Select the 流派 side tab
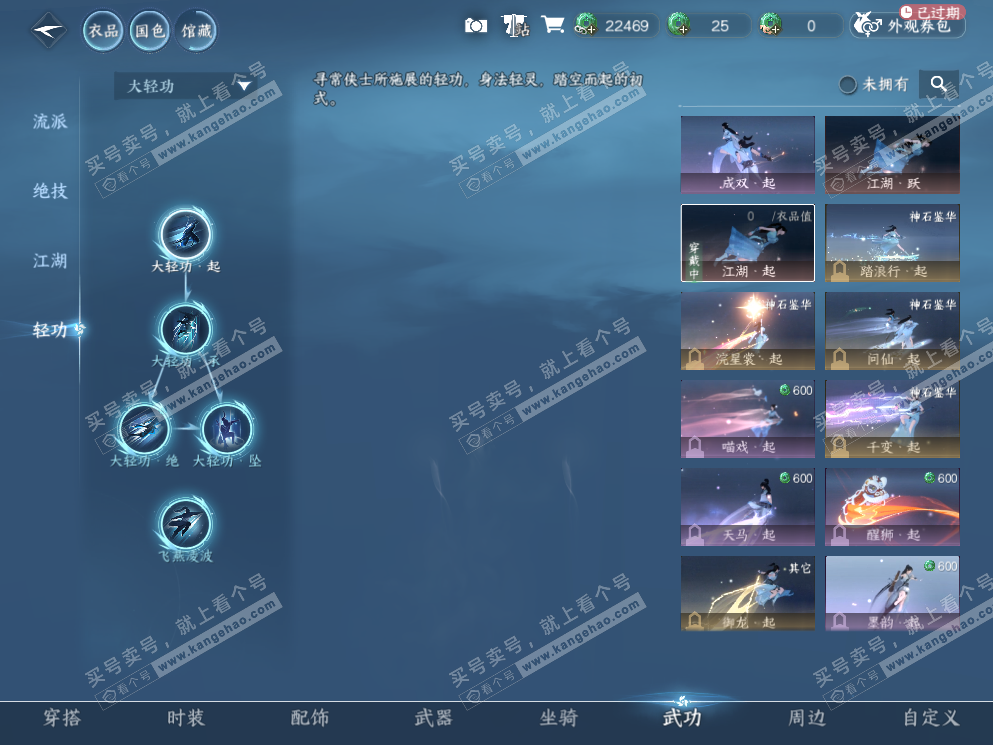This screenshot has width=993, height=745. tap(50, 121)
